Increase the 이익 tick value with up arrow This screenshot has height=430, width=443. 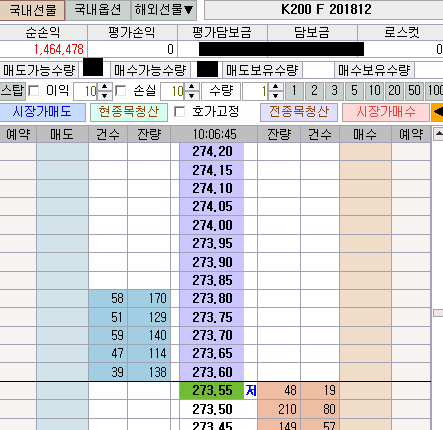105,87
